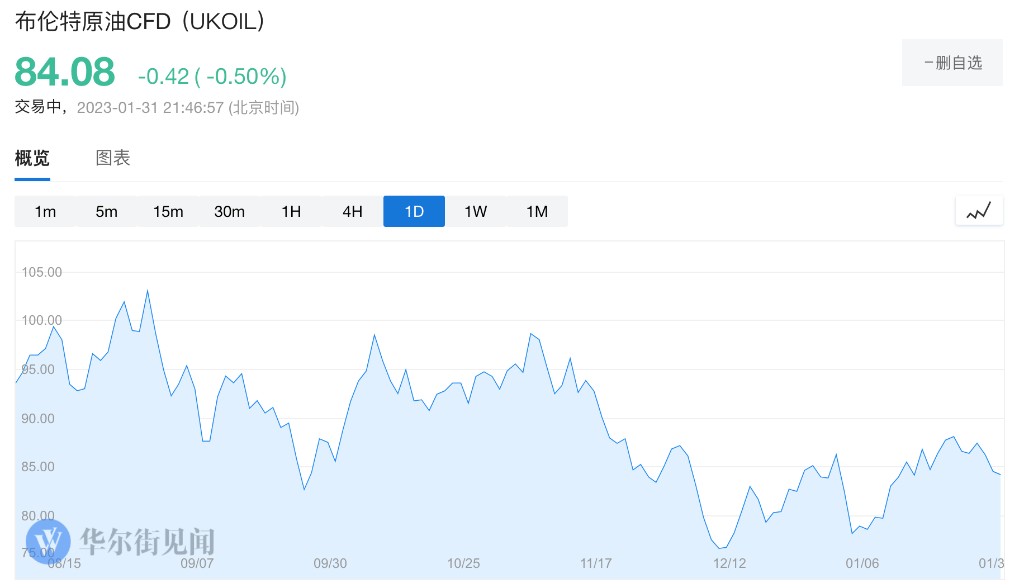Open the 图表 chart tab

(x=113, y=158)
